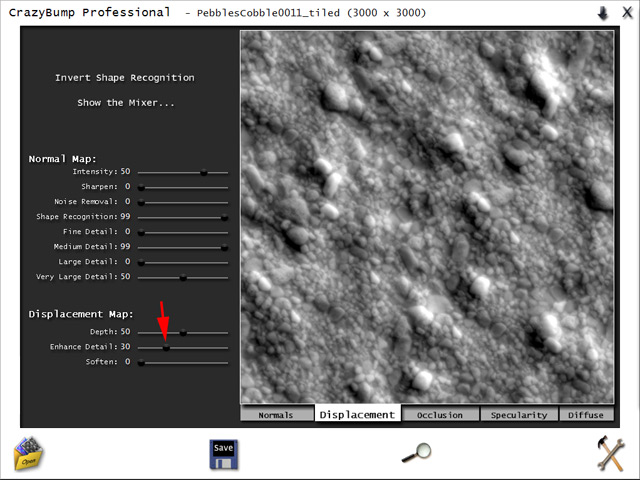640x480 pixels.
Task: Open the magnifying glass 3D preview
Action: point(415,454)
